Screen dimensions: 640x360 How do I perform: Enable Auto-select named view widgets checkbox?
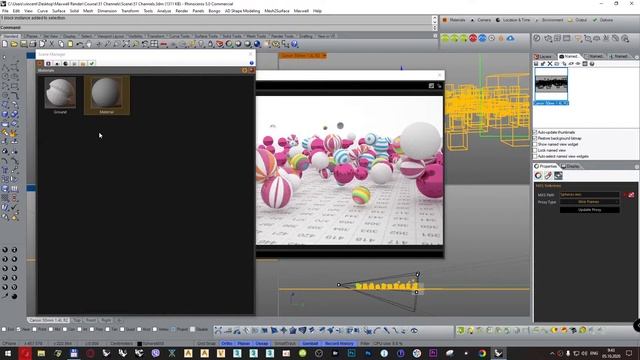tap(535, 156)
